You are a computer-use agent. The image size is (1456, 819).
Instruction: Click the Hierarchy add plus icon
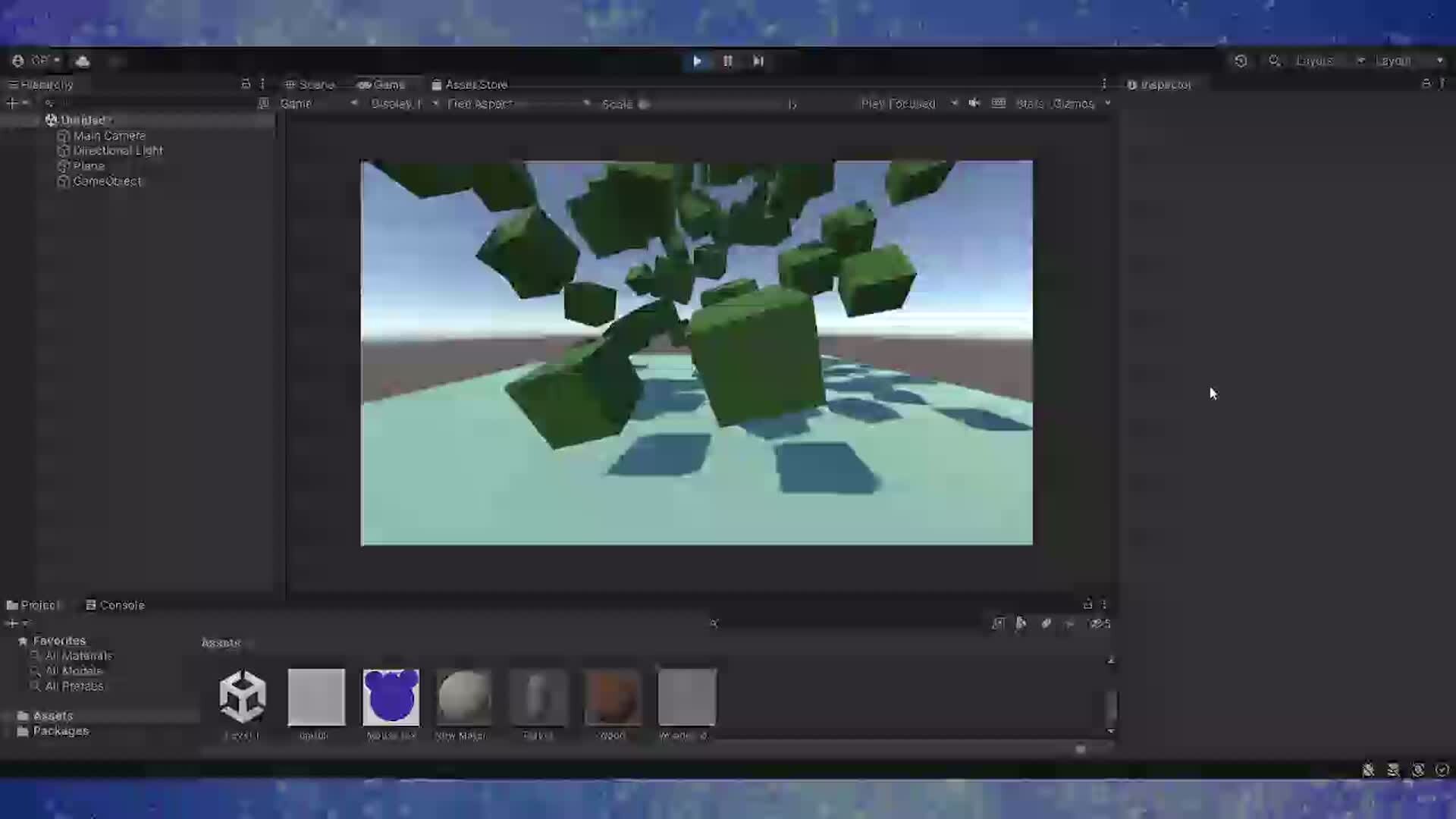tap(11, 103)
